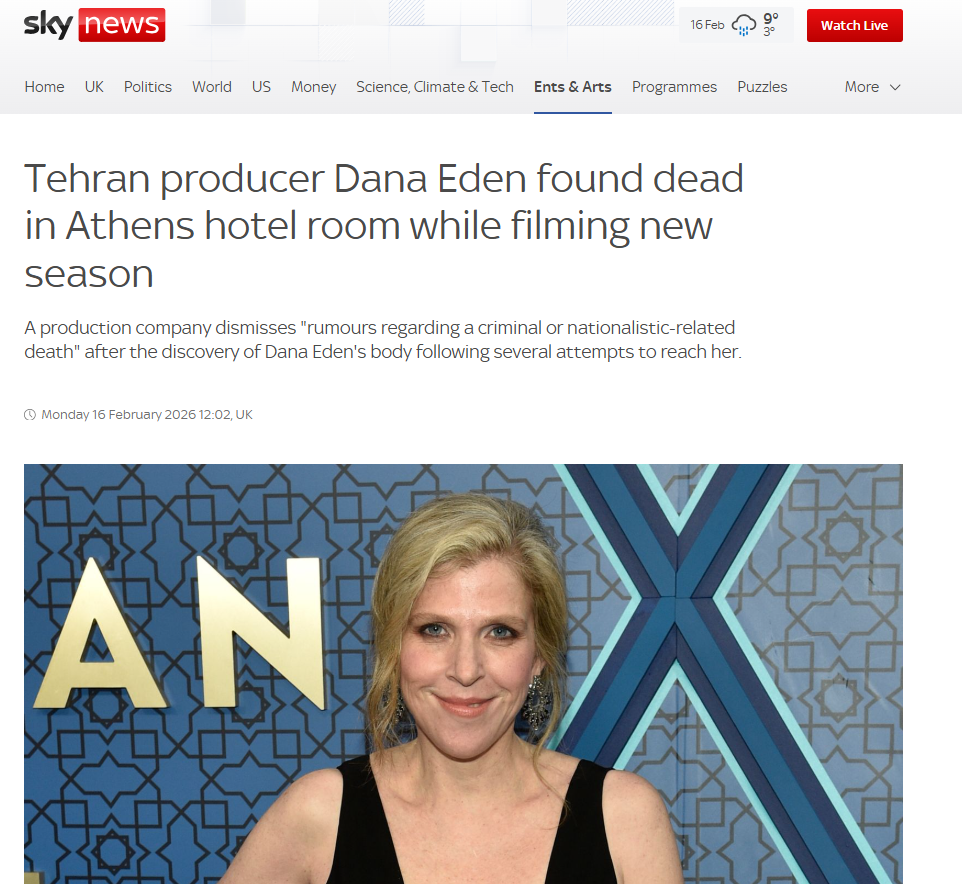Click the Sky News logo
Image resolution: width=962 pixels, height=884 pixels.
tap(94, 25)
